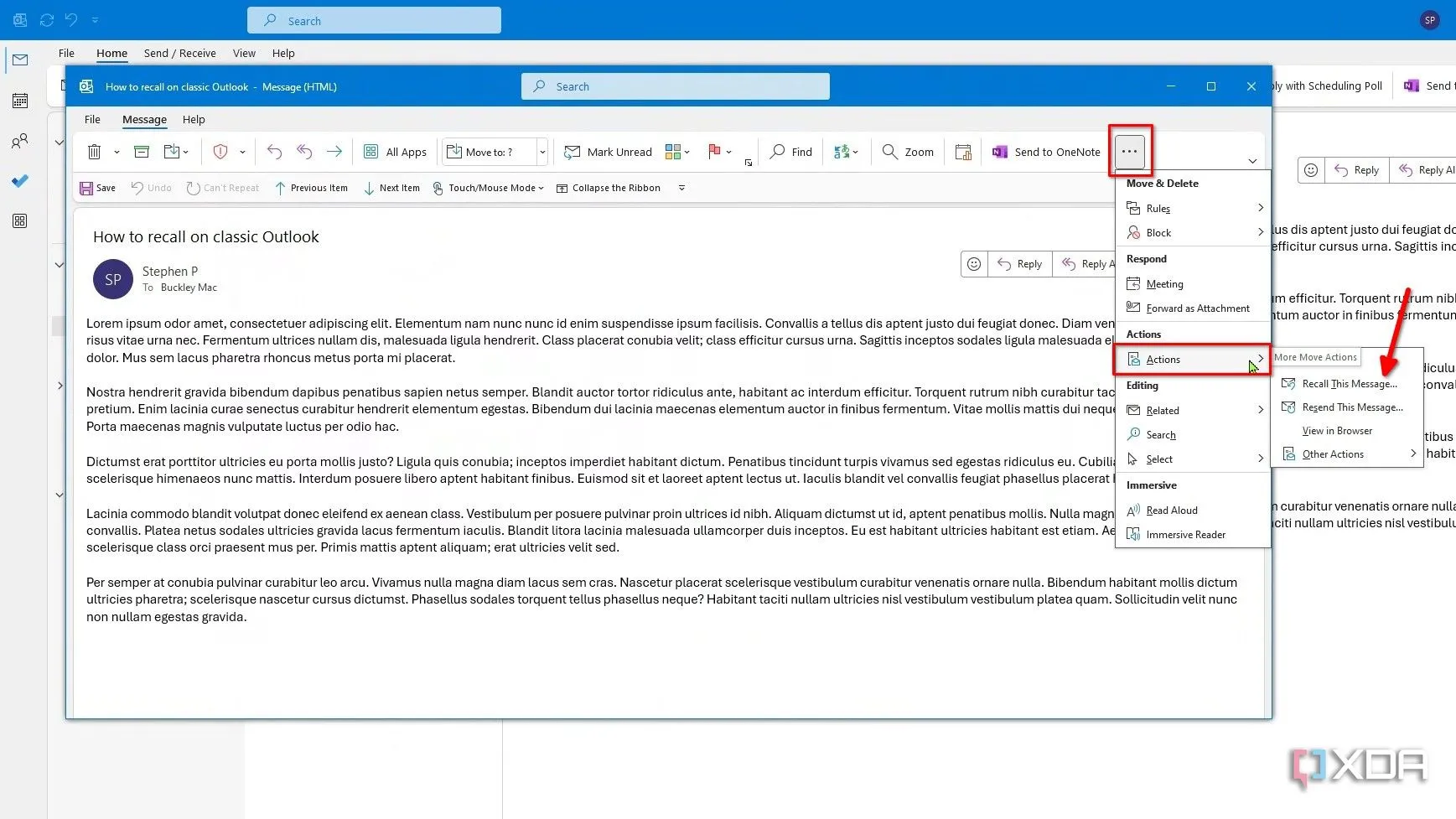Delete the message with the trash icon
Viewport: 1456px width, 819px height.
pos(95,152)
